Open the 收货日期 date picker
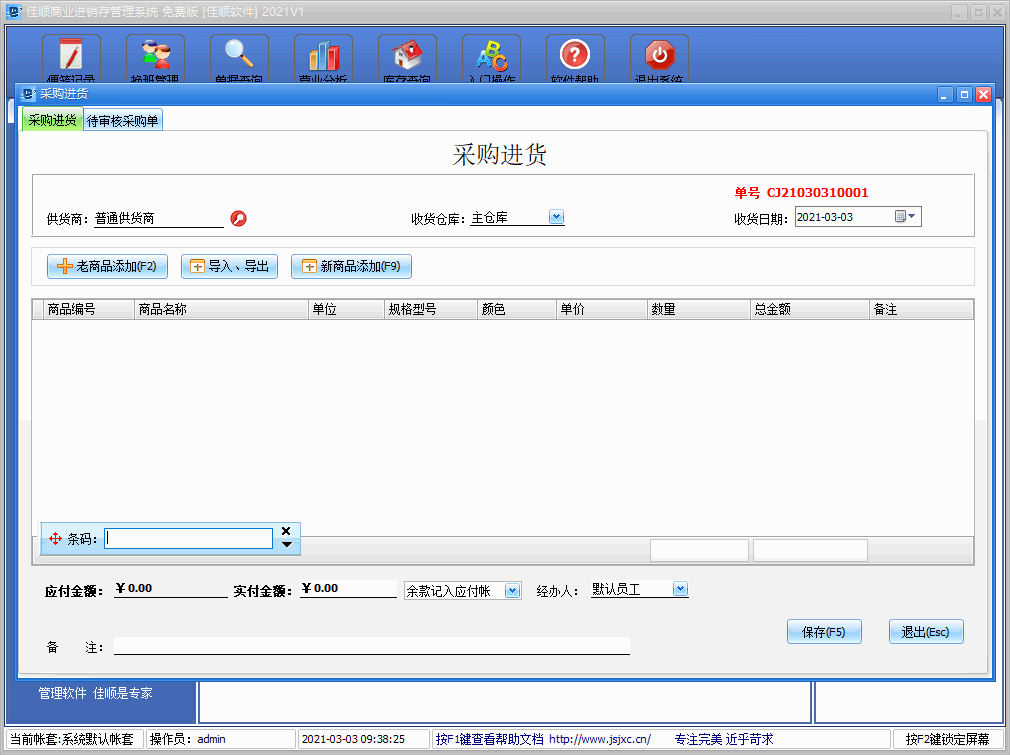This screenshot has width=1010, height=755. pos(908,216)
